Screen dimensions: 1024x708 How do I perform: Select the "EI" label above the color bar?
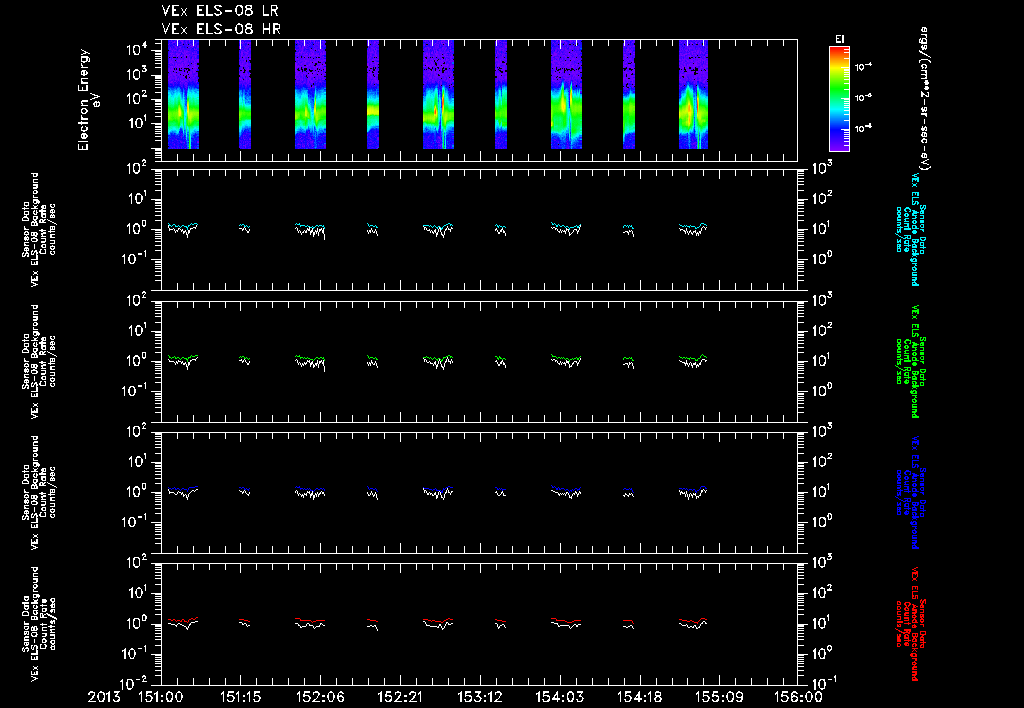(x=840, y=39)
